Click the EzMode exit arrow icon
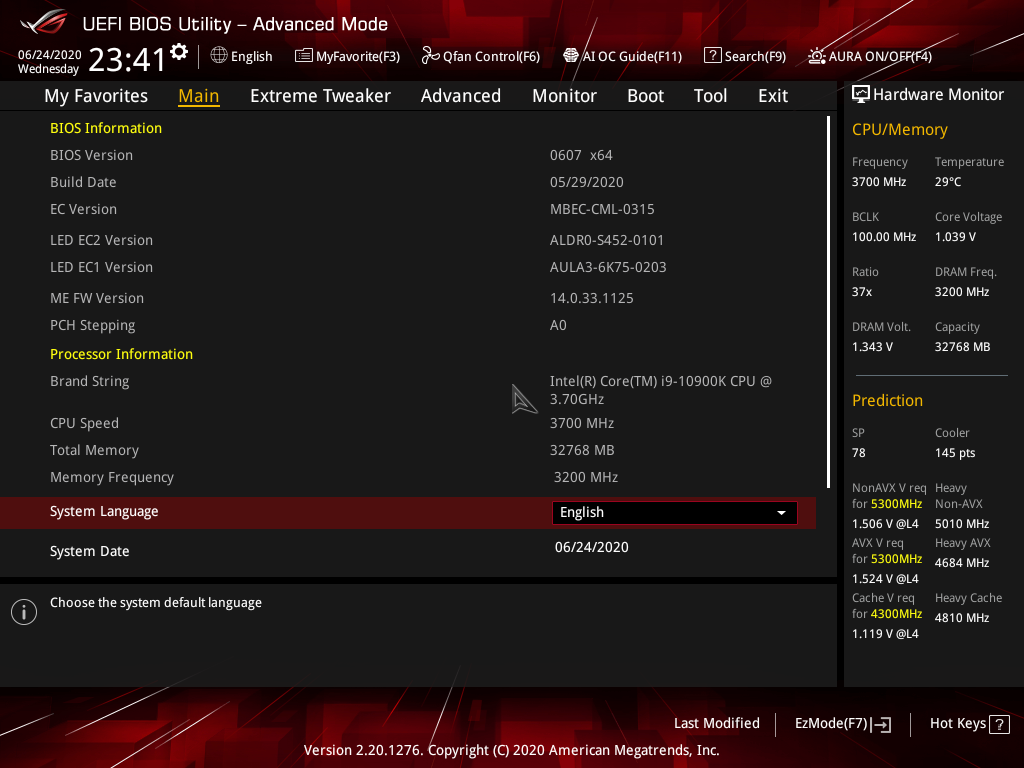 [881, 724]
